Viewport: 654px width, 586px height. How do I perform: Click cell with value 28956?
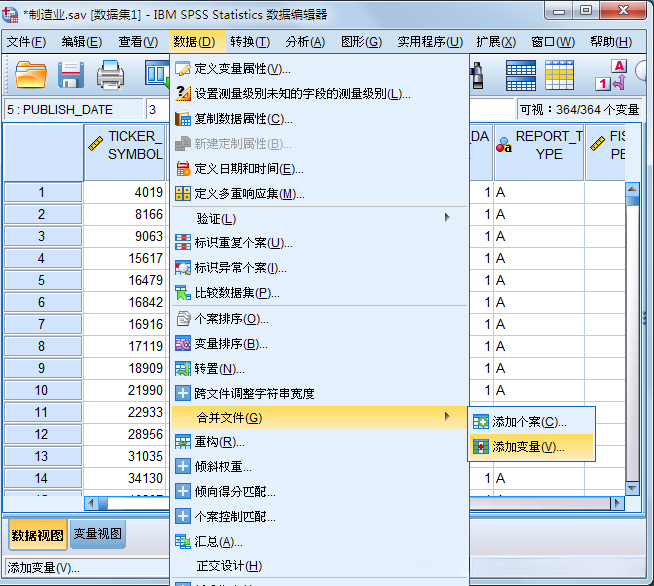coord(125,434)
